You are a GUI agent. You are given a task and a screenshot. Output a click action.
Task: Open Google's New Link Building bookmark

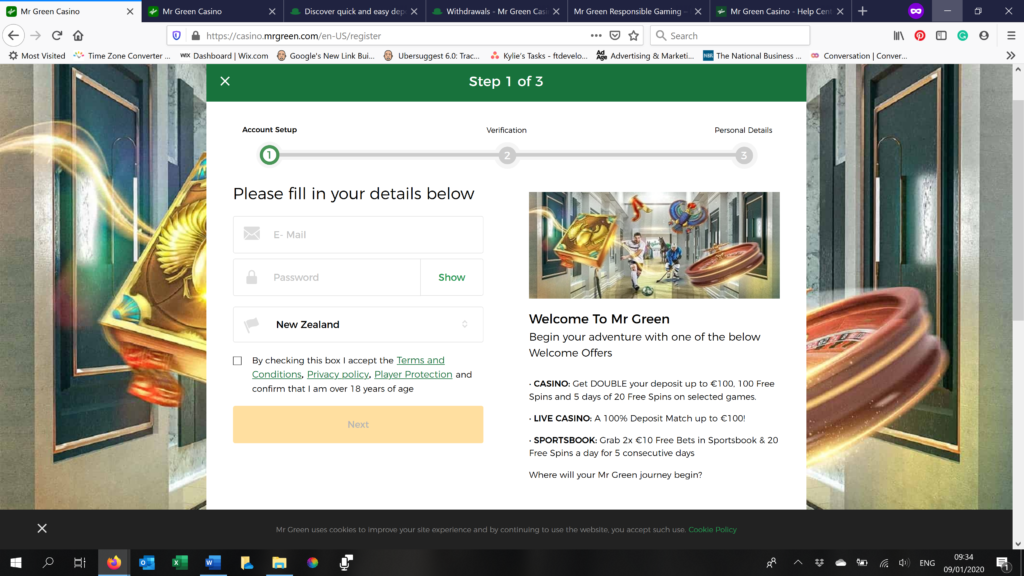coord(325,56)
